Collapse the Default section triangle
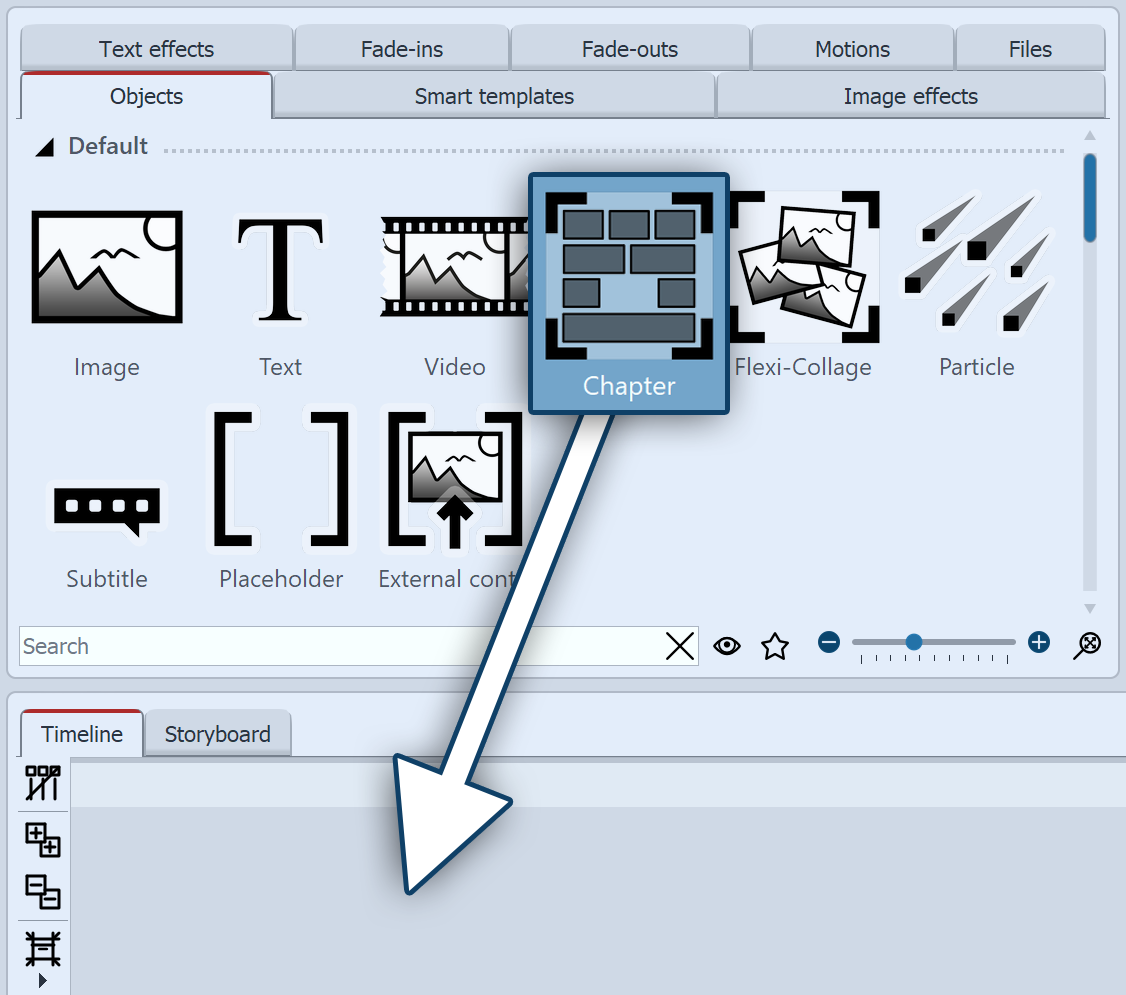Image resolution: width=1126 pixels, height=995 pixels. pos(44,147)
